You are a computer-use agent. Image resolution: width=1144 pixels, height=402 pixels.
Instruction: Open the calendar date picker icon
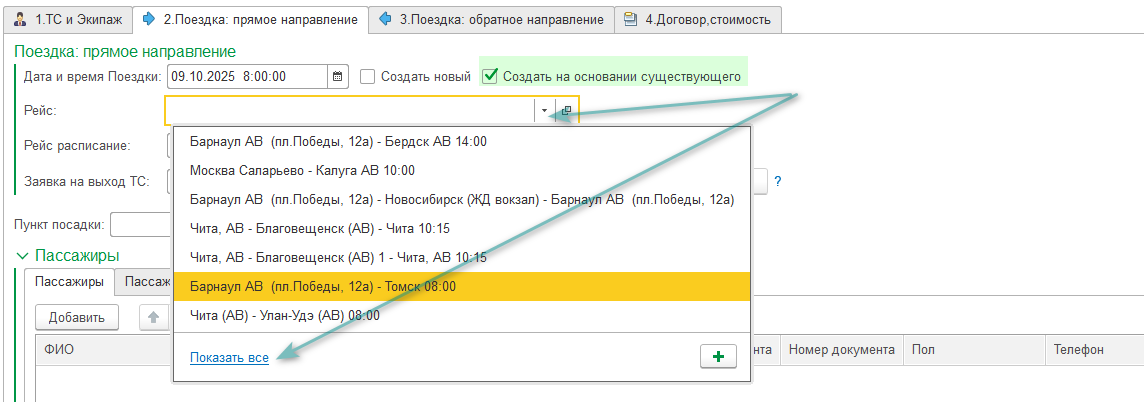(338, 76)
